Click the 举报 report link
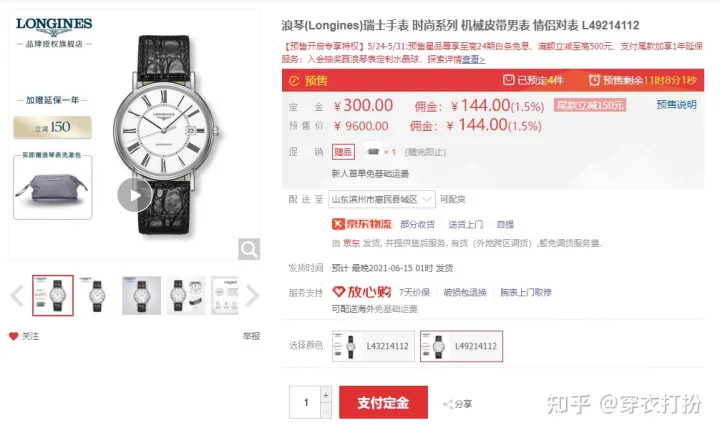Viewport: 720px width, 433px height. click(x=251, y=336)
